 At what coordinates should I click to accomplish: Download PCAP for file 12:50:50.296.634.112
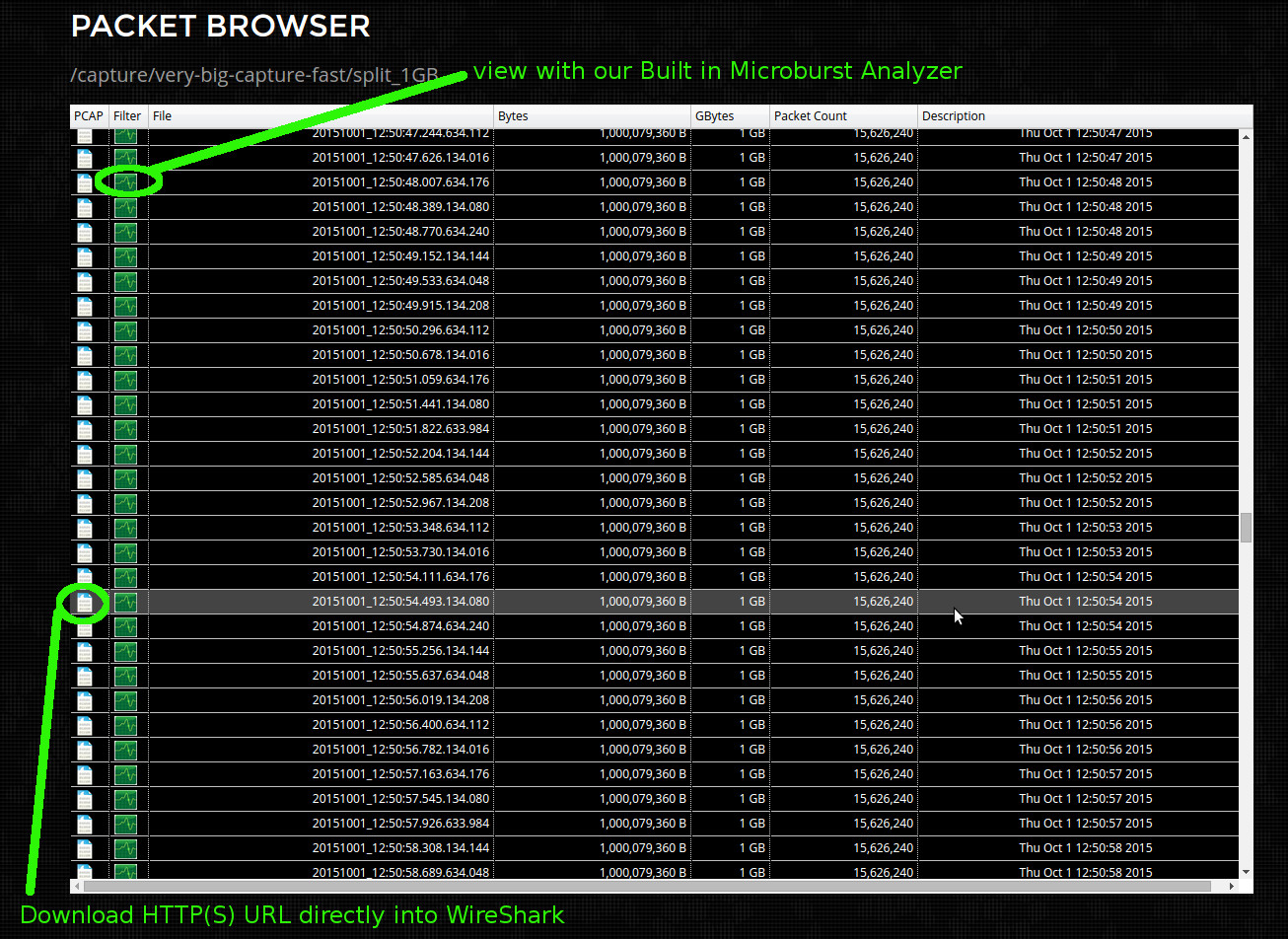(x=85, y=329)
